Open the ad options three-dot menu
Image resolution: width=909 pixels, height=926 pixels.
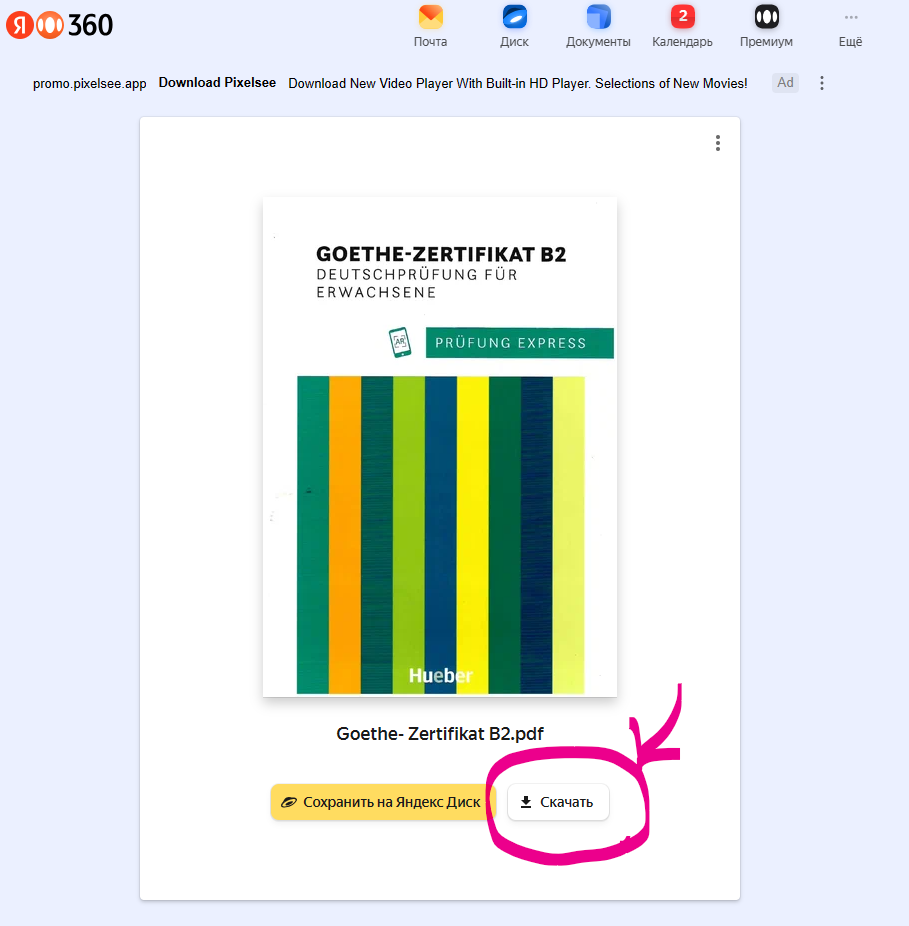[822, 83]
